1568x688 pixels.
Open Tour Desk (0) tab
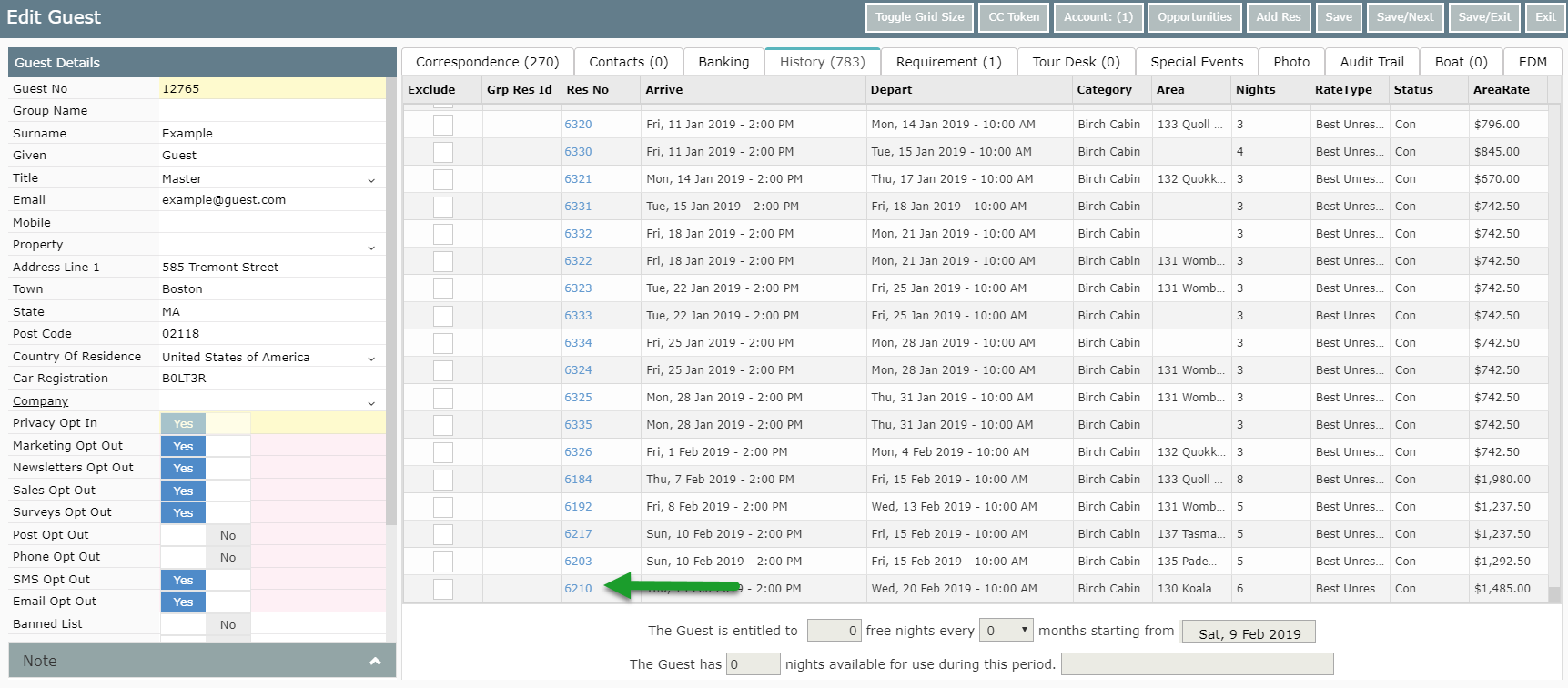(1076, 62)
